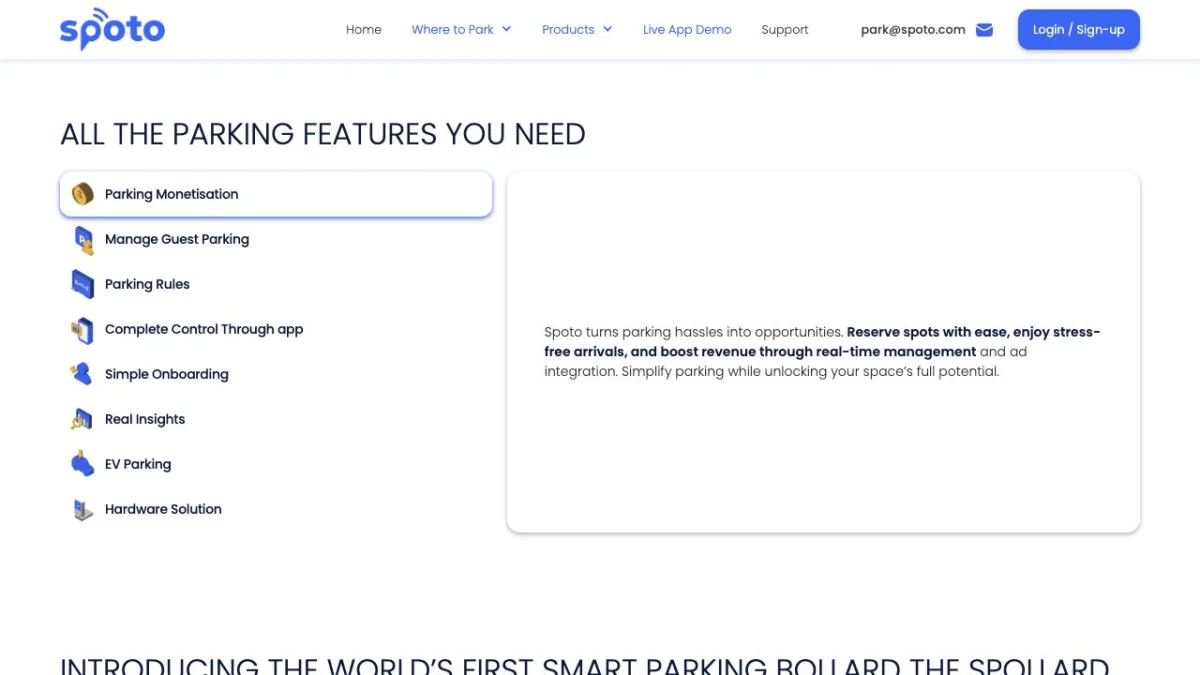Click the Complete Control Through app icon
This screenshot has height=675, width=1200.
[83, 330]
